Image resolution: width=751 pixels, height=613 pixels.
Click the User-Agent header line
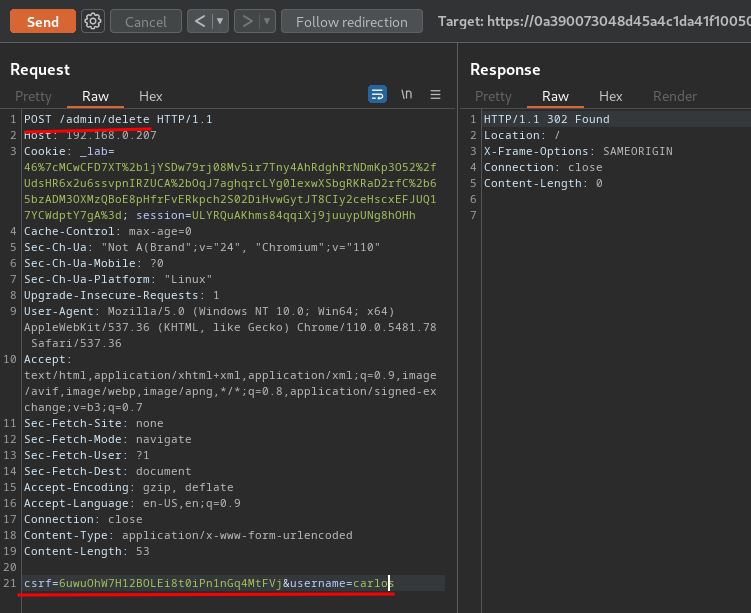[209, 311]
